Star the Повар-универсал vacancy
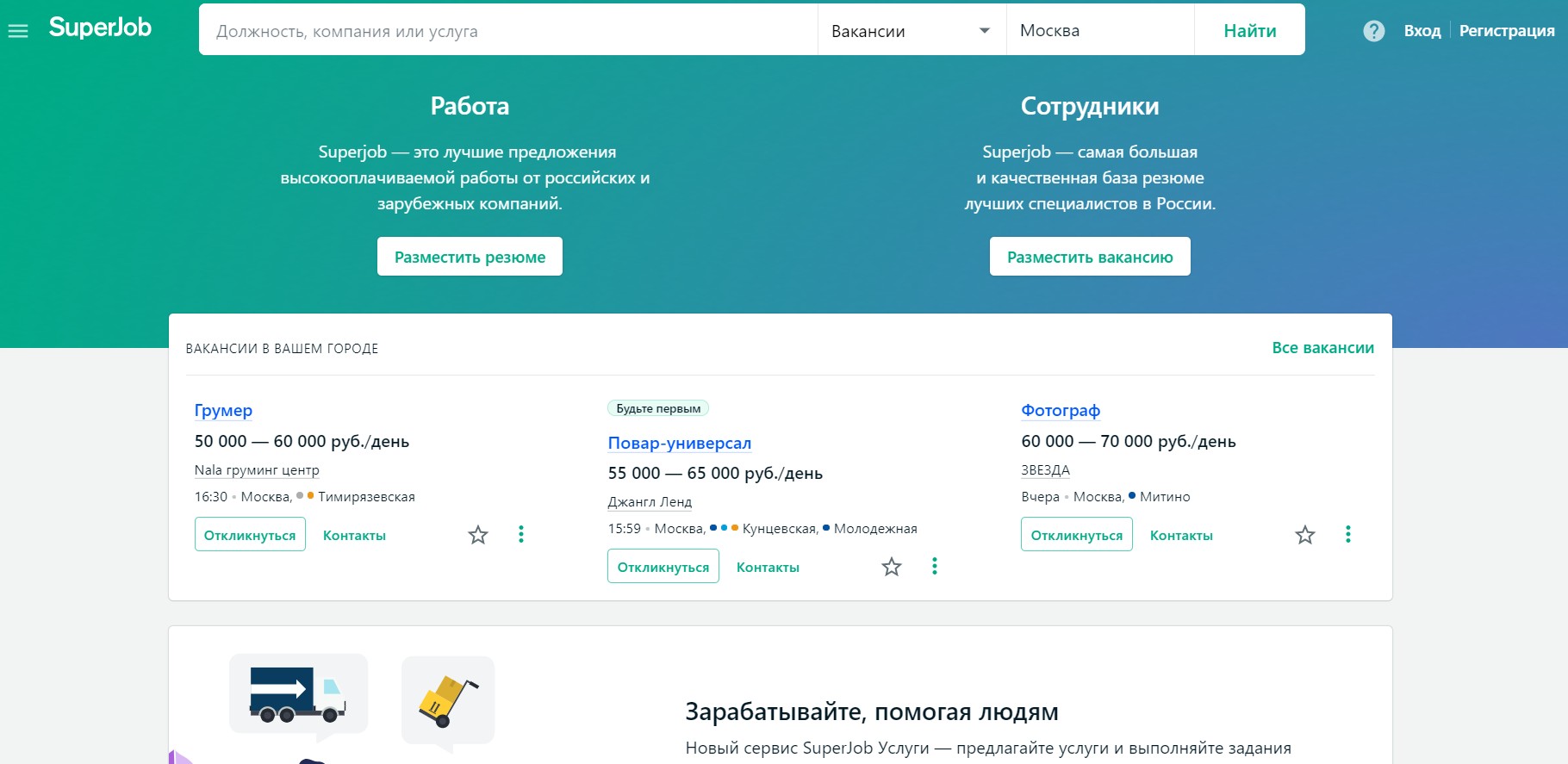1568x764 pixels. [892, 567]
